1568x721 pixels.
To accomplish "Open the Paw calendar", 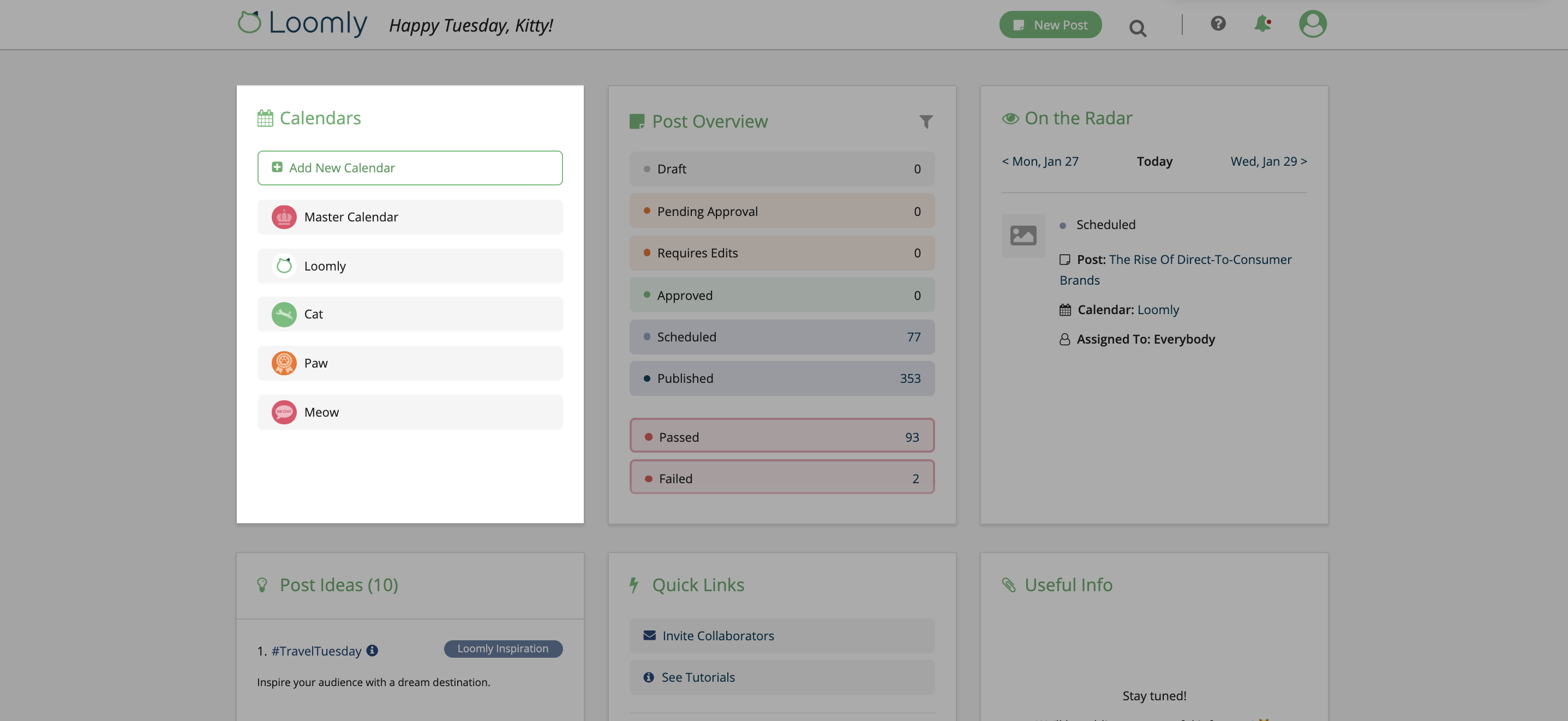I will click(410, 363).
